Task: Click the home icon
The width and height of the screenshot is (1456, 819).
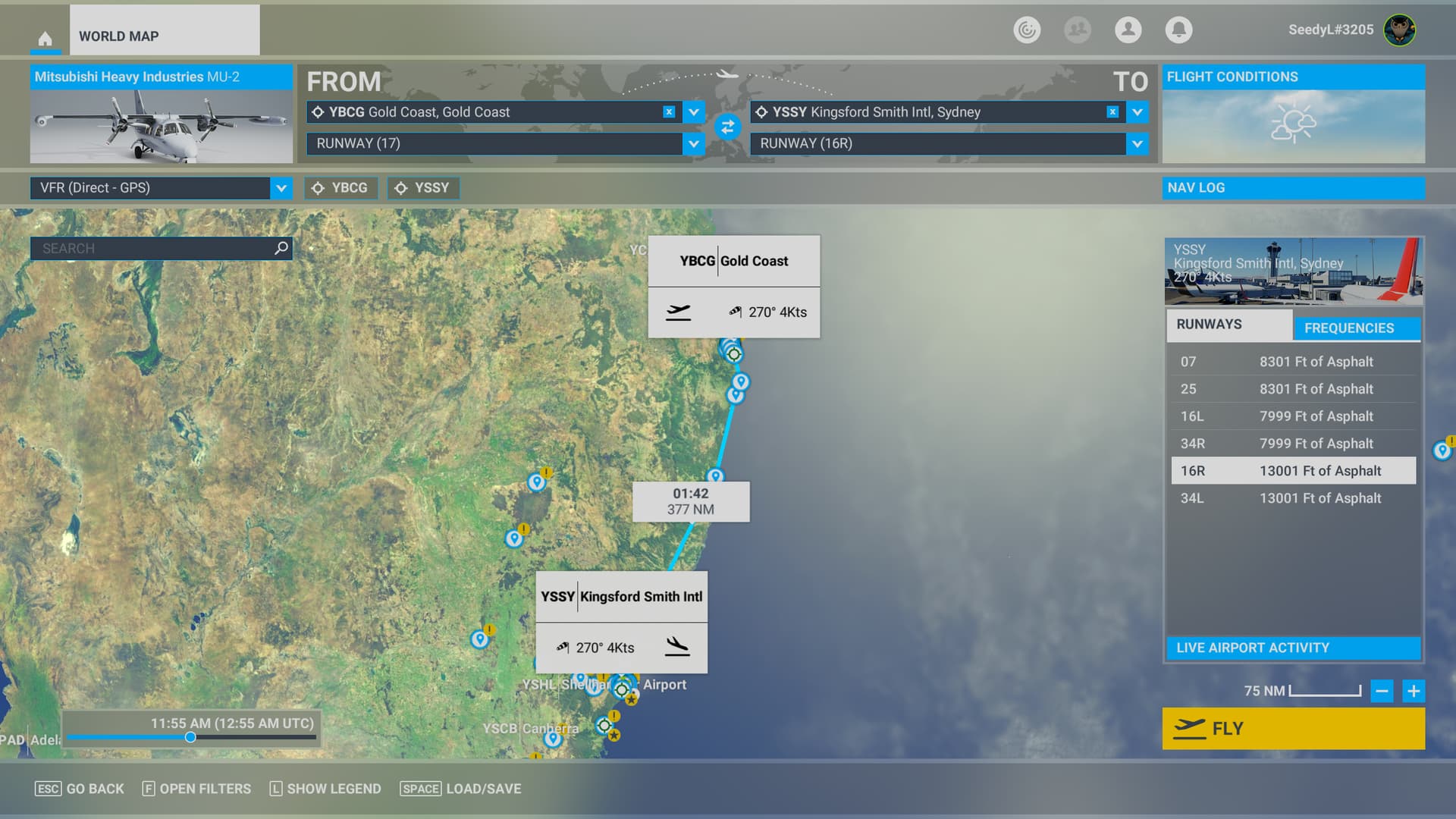Action: [45, 38]
